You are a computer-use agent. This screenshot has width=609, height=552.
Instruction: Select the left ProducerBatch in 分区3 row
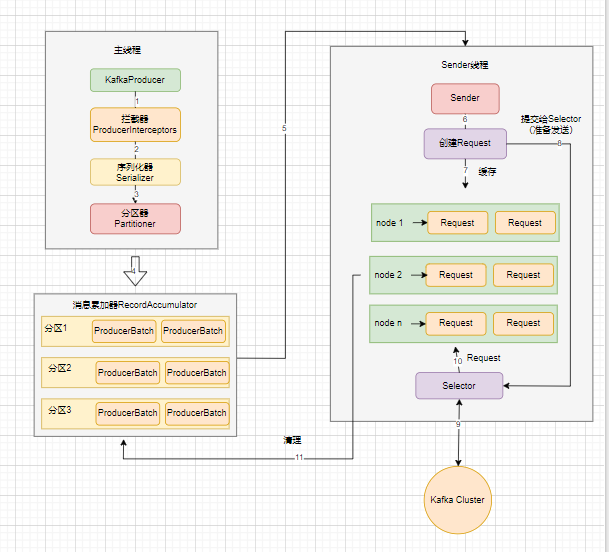click(x=127, y=413)
